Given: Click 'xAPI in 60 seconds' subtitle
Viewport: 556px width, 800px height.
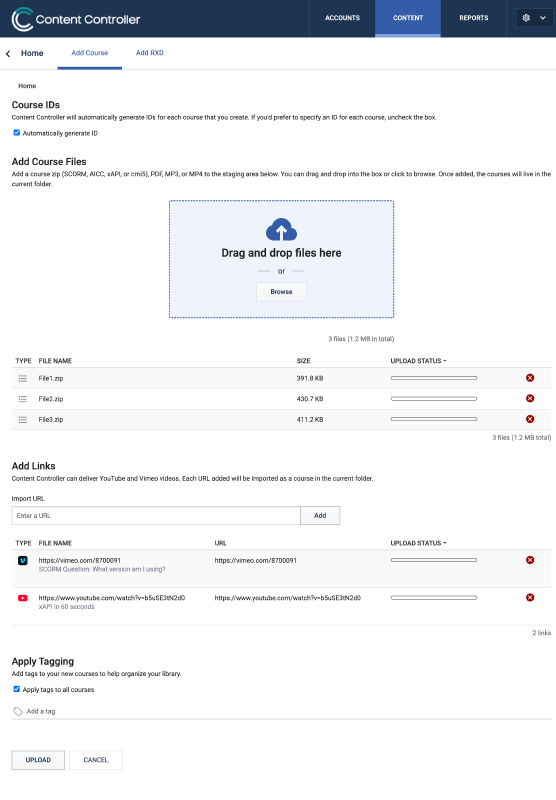Looking at the screenshot, I should 67,607.
